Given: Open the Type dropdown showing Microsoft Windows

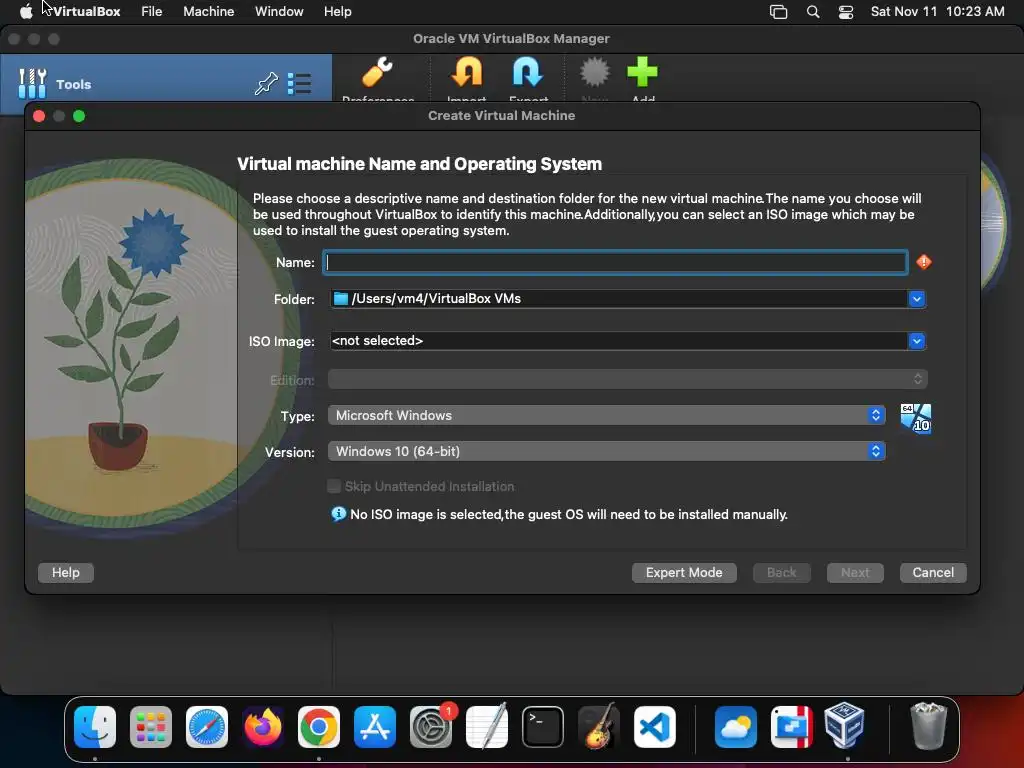Looking at the screenshot, I should (x=607, y=415).
